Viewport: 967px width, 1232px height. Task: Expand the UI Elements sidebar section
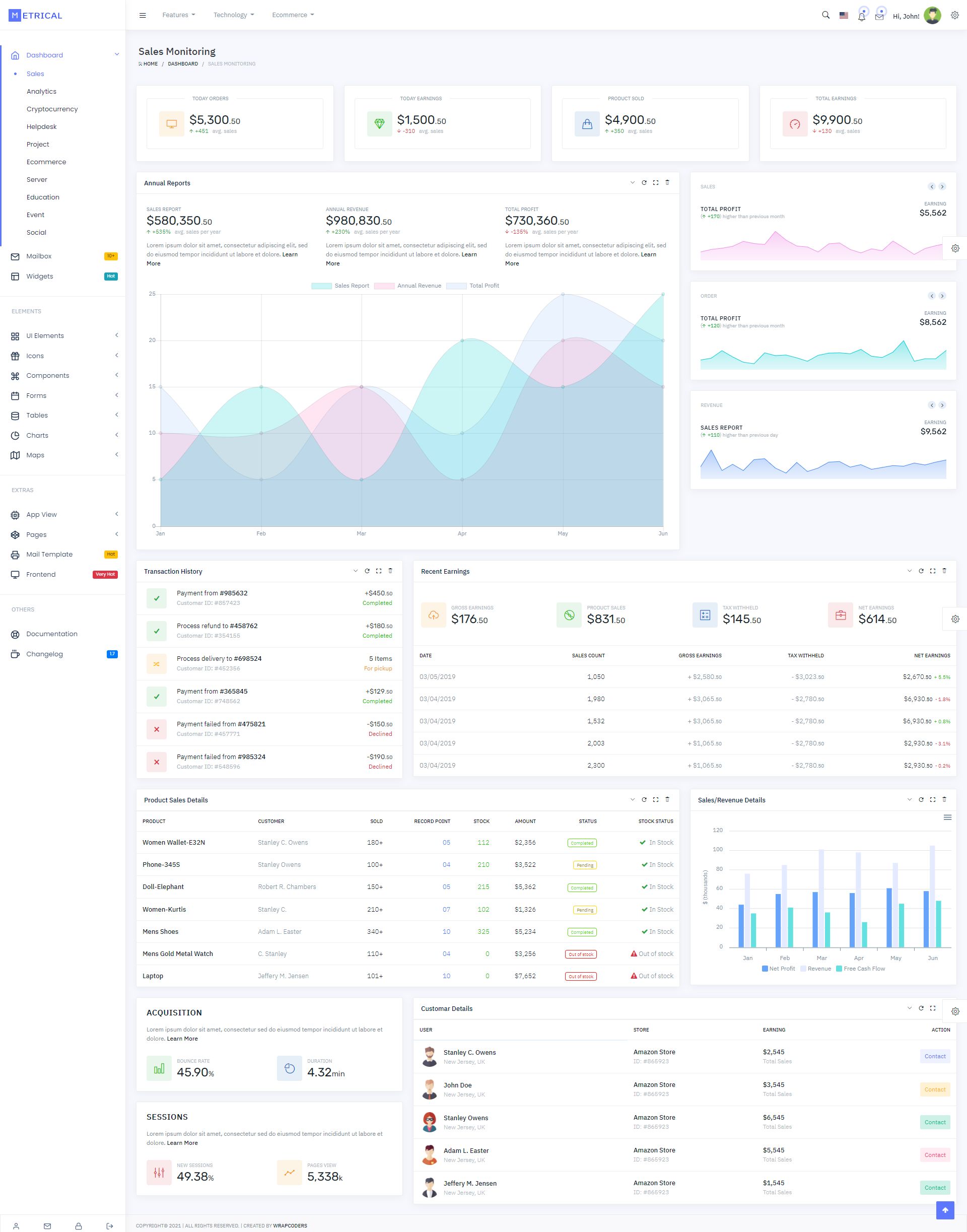coord(45,336)
